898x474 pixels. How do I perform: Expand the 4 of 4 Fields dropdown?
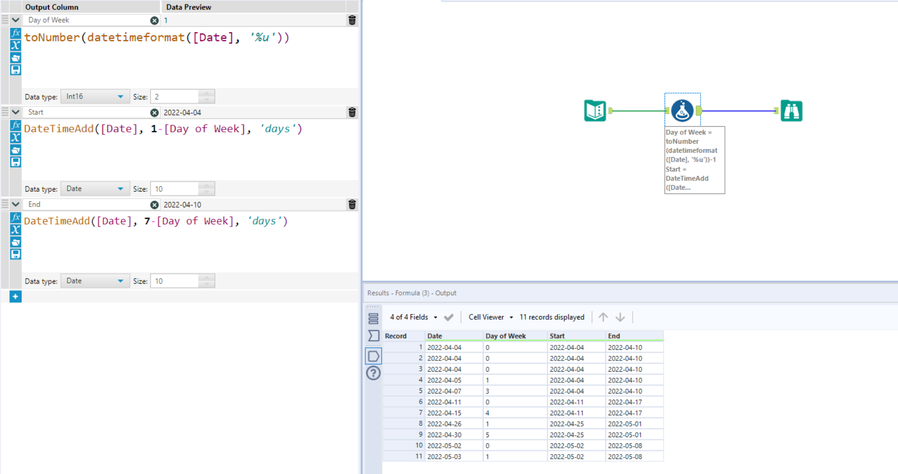pos(413,317)
